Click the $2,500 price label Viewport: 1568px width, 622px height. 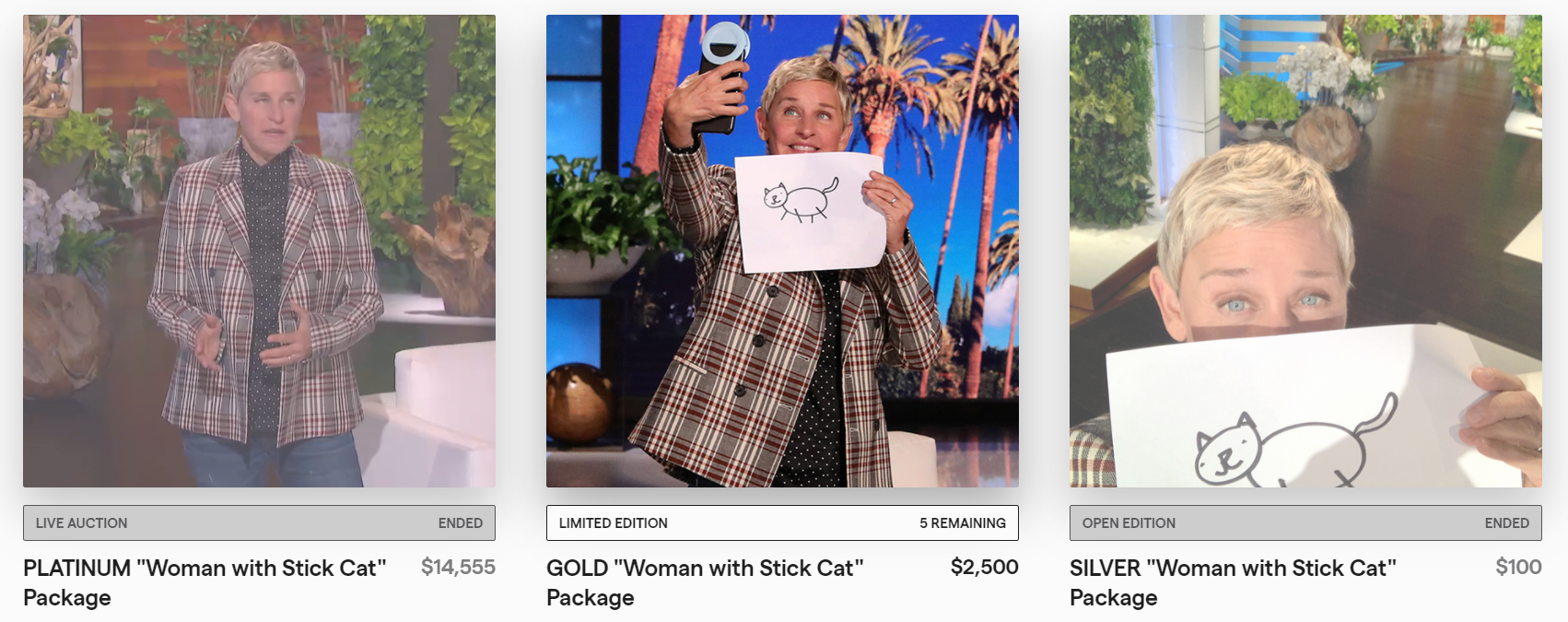point(984,567)
